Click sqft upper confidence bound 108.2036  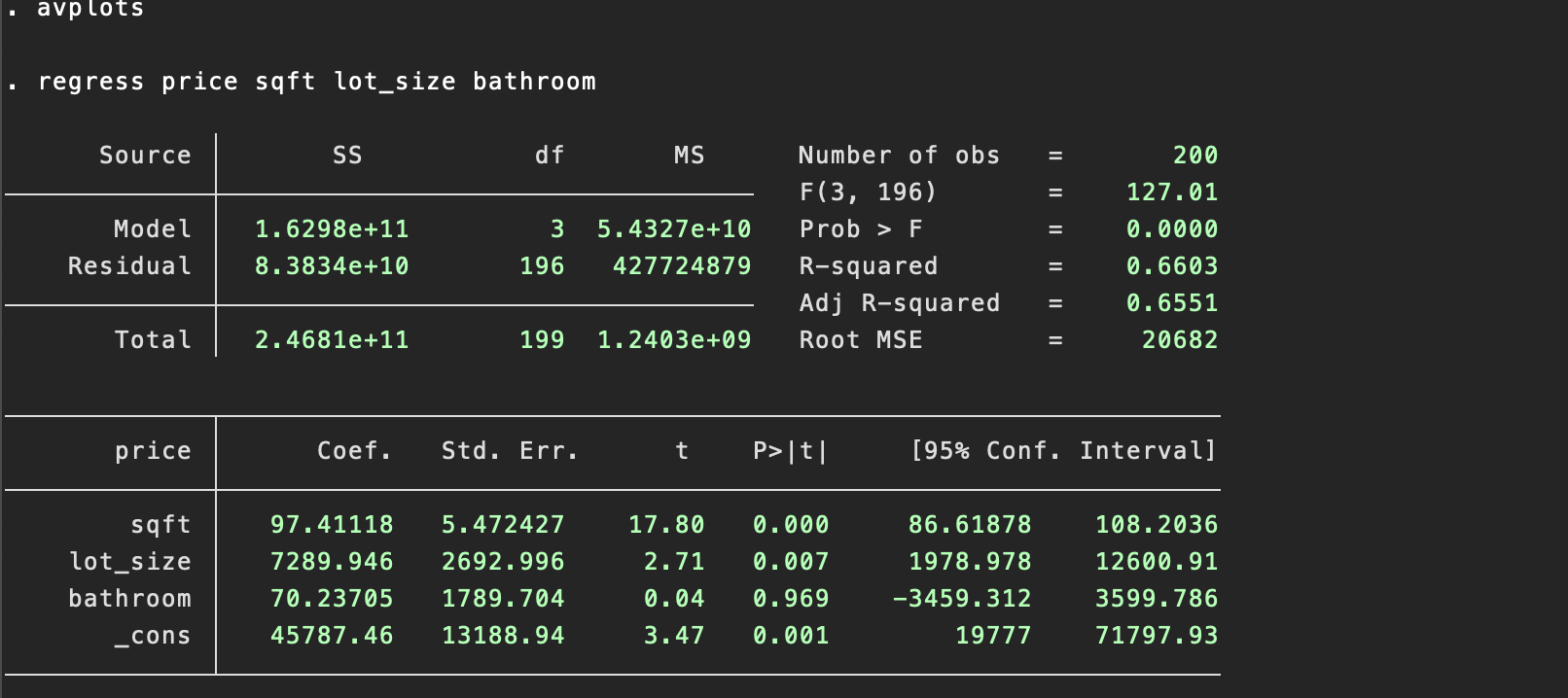click(x=1157, y=525)
